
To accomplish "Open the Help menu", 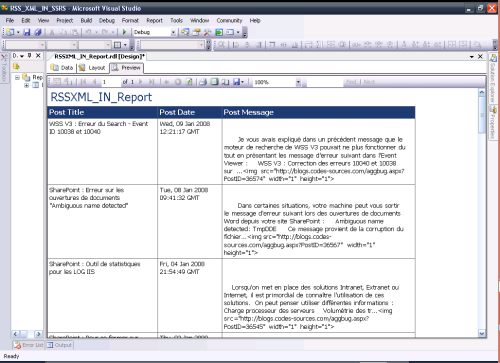I will point(255,20).
